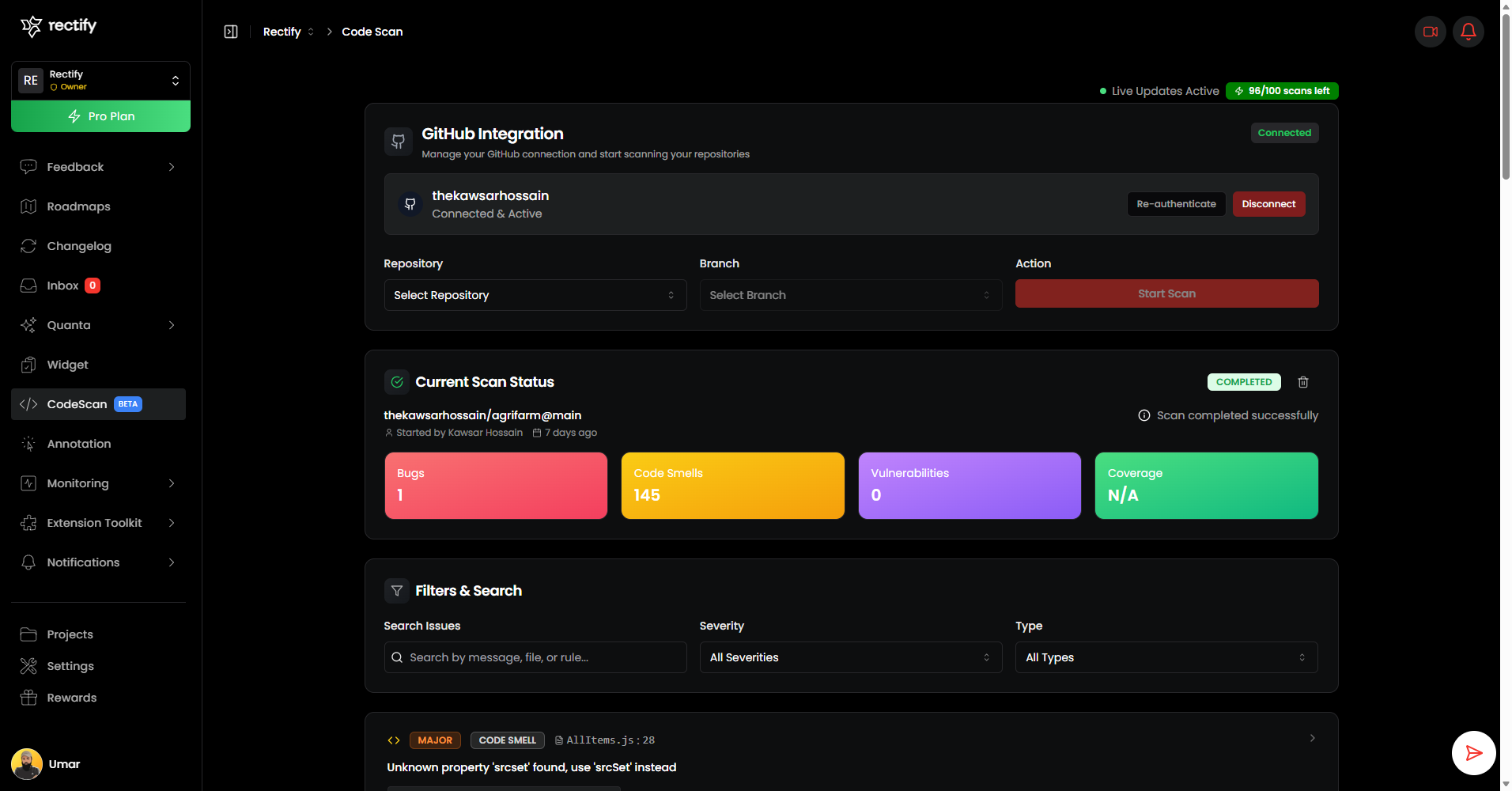Click the Widget icon in sidebar
The width and height of the screenshot is (1512, 791).
click(28, 365)
